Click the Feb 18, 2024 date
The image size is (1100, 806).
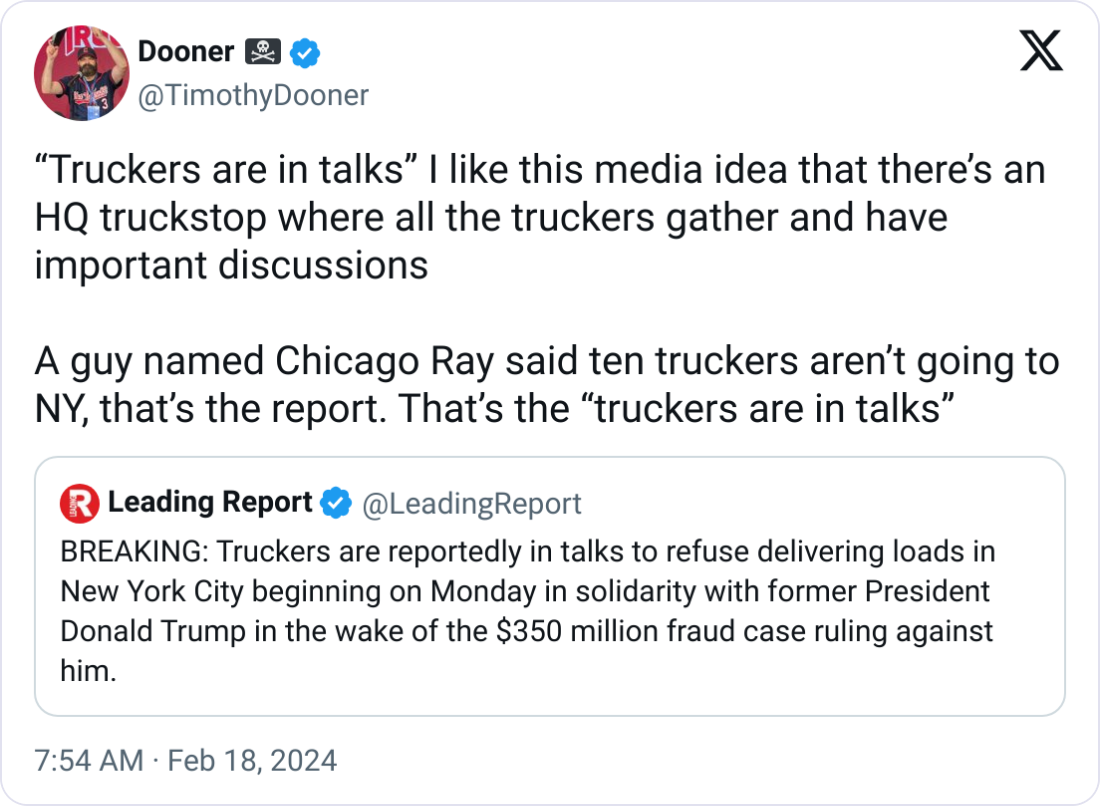[251, 761]
